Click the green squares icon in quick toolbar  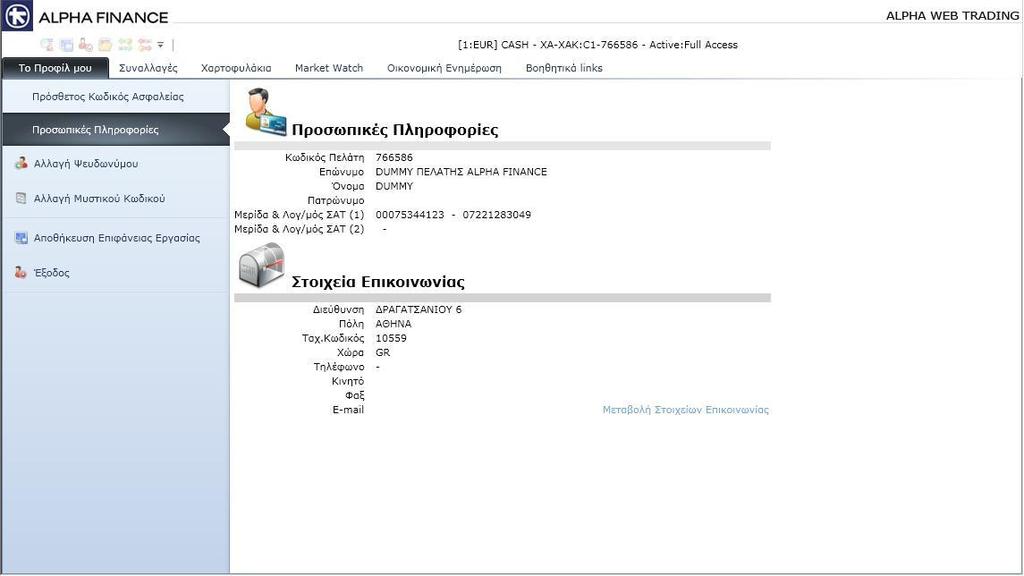[125, 44]
